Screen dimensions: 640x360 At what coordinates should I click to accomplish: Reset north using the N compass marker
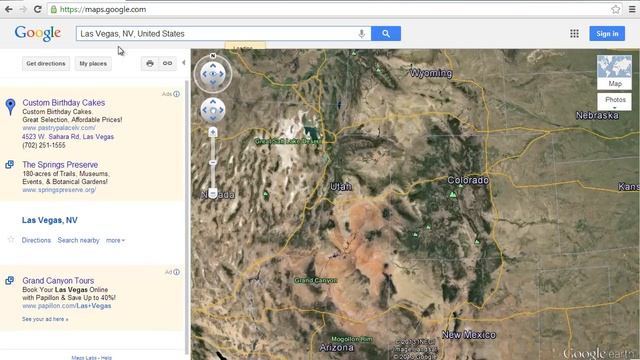(x=213, y=56)
